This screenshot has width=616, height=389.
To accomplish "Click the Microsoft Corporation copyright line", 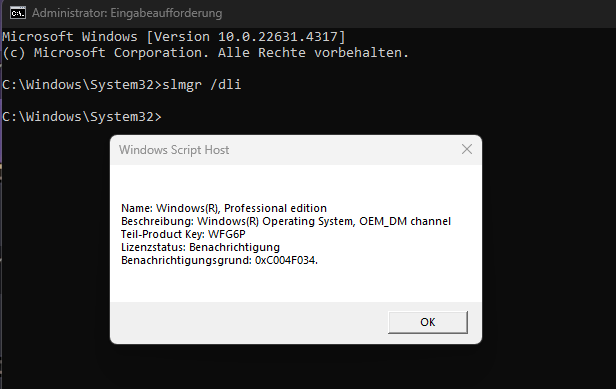I will (x=205, y=53).
